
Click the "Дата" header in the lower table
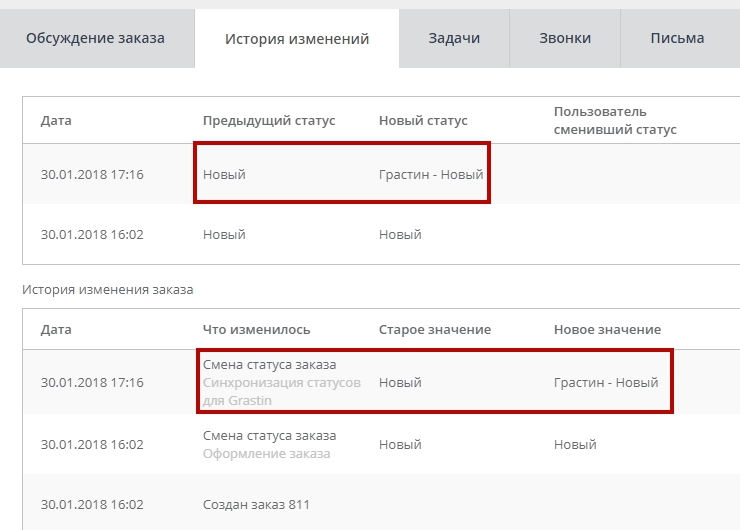point(56,330)
